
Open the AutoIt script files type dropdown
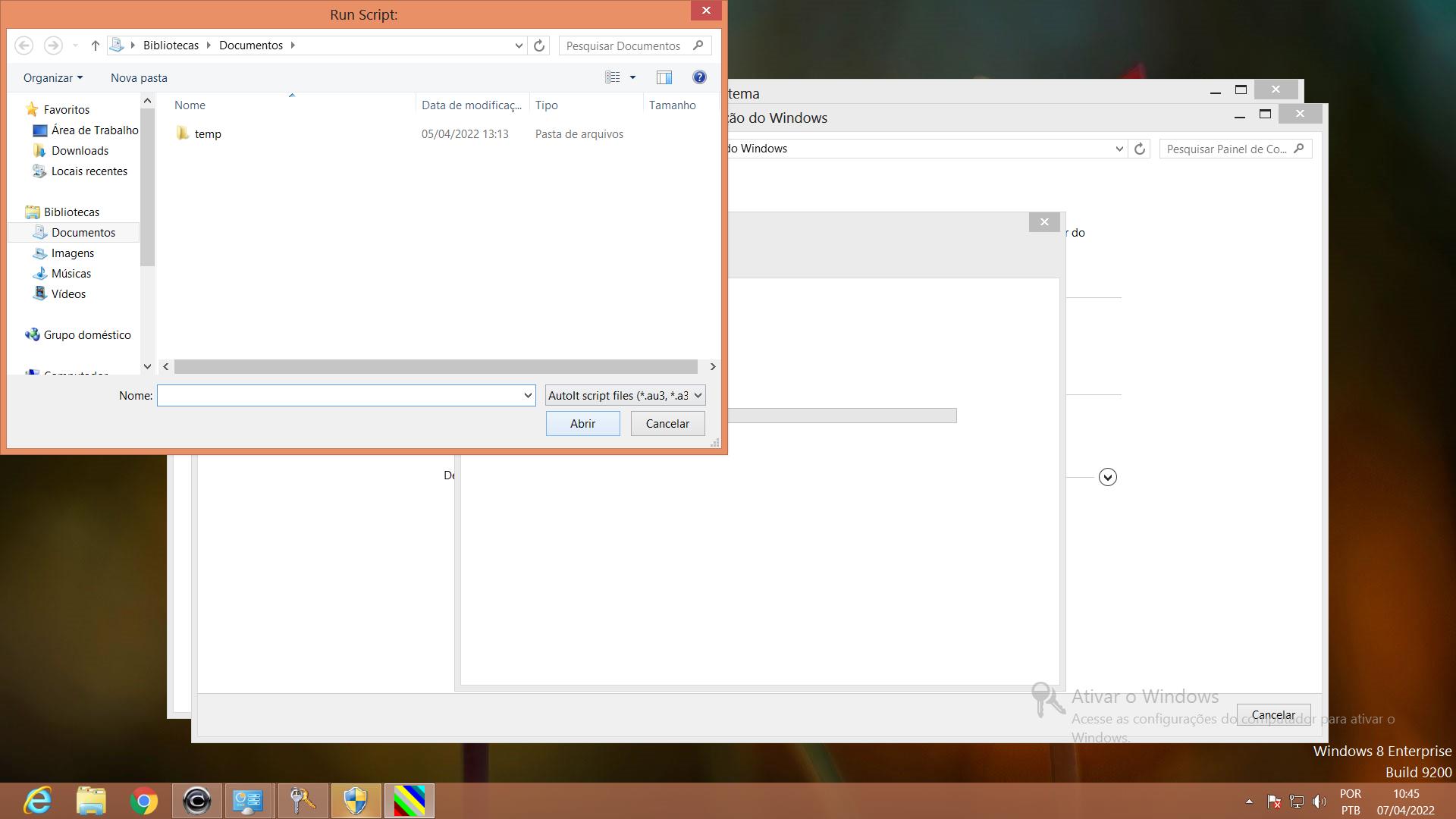(625, 395)
